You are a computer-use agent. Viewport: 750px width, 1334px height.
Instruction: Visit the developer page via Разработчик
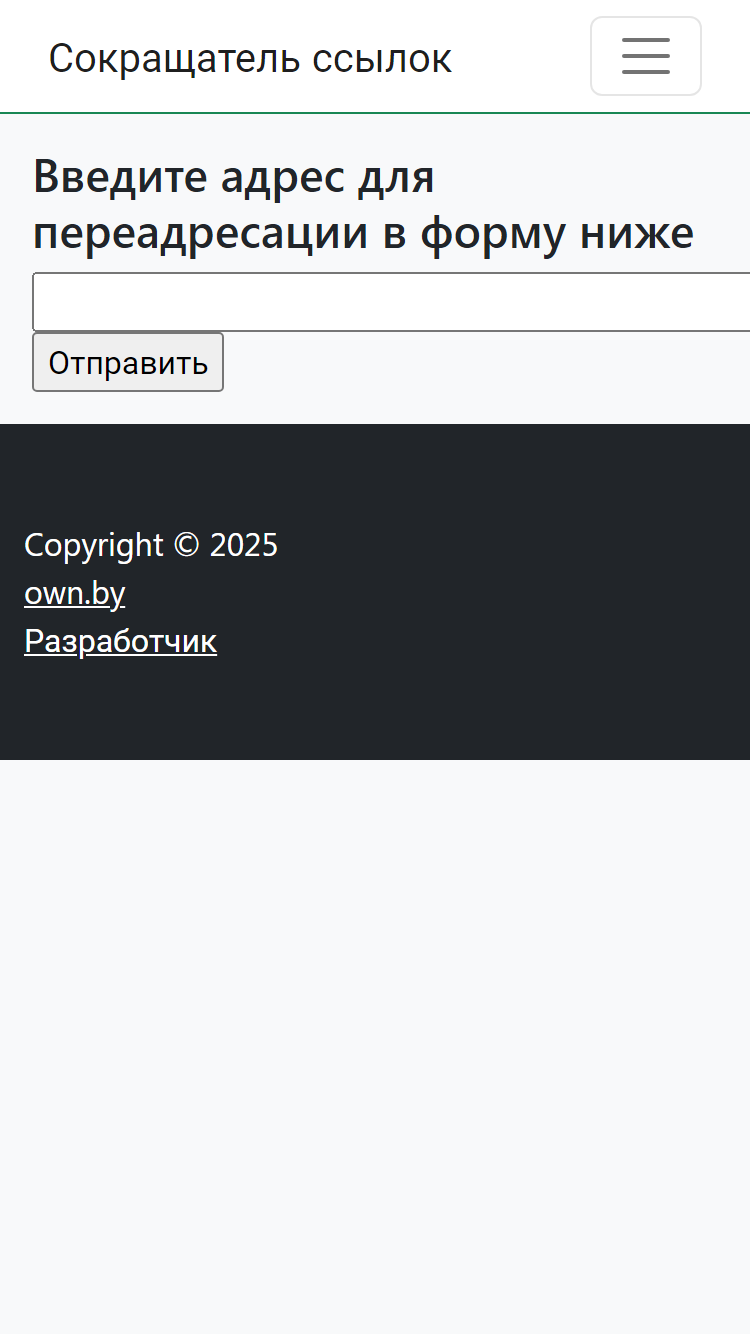pyautogui.click(x=120, y=641)
